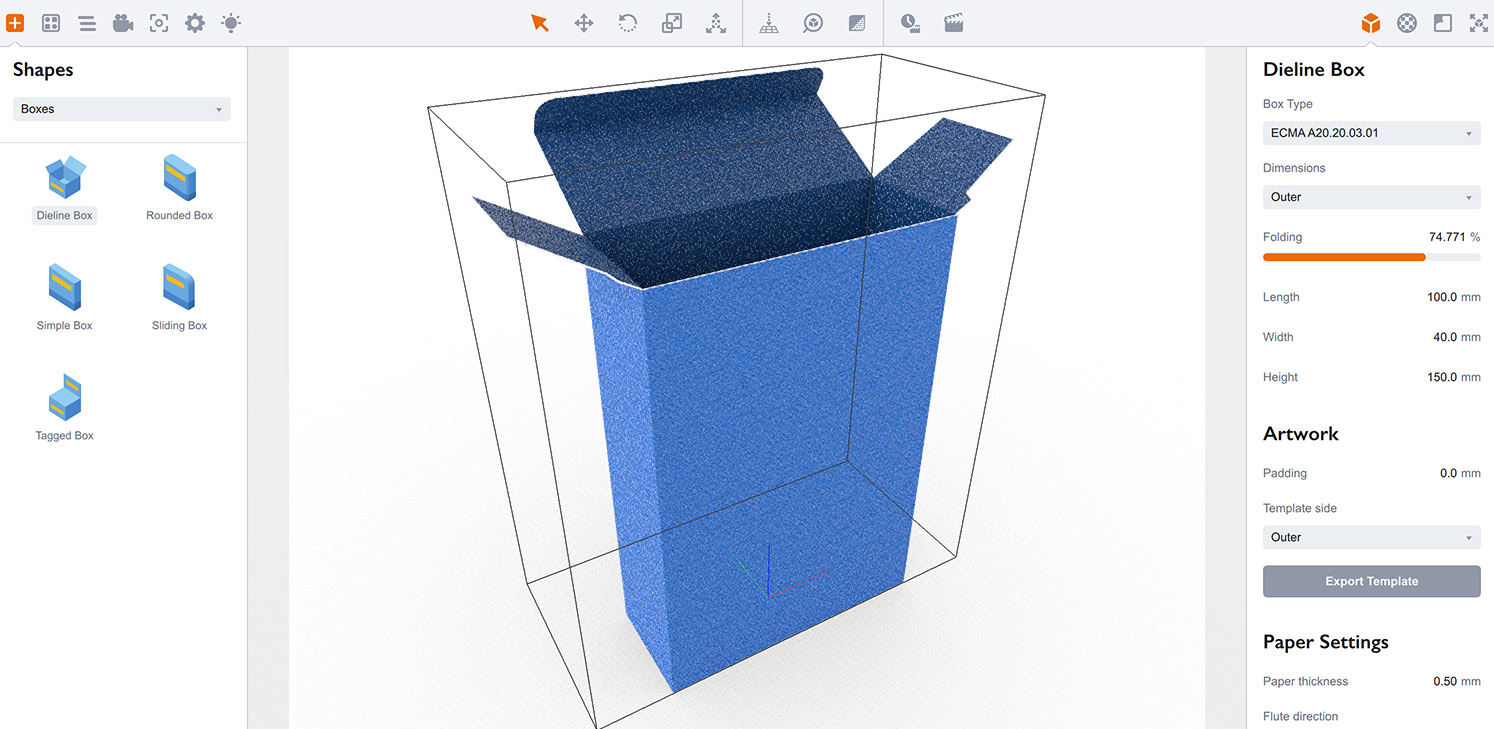Select the Rotate tool
Viewport: 1494px width, 729px height.
(x=627, y=22)
